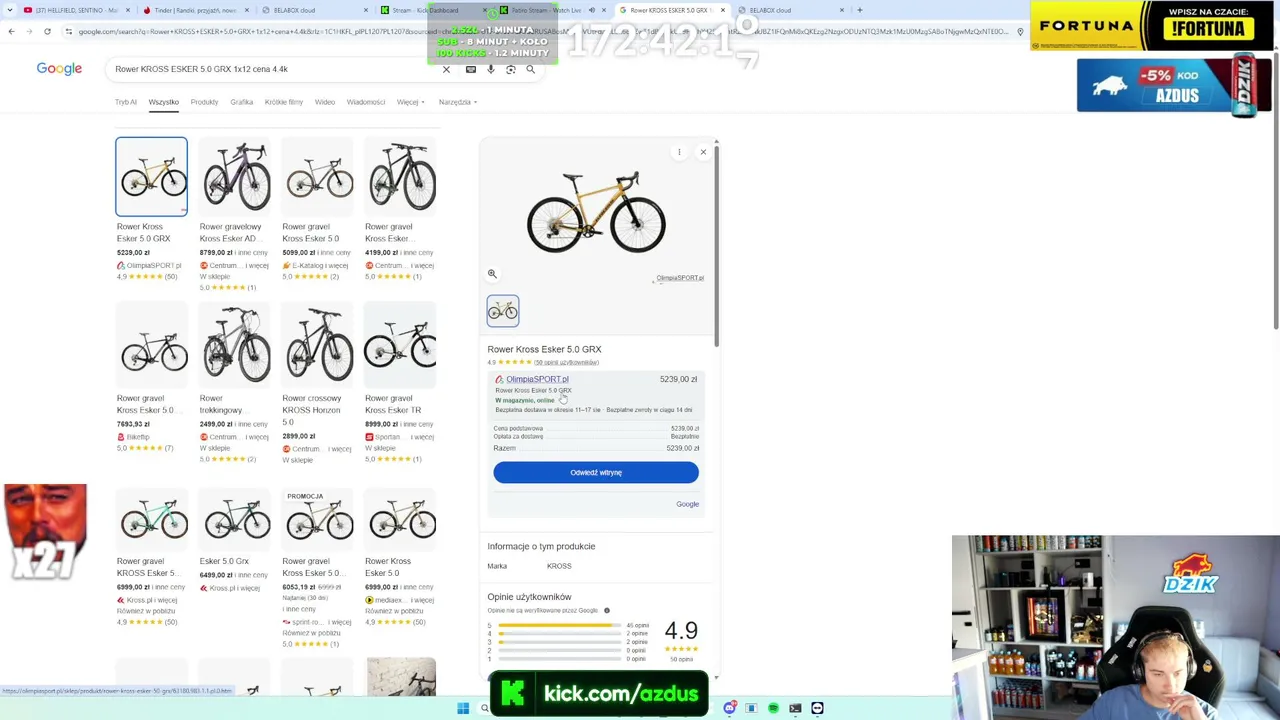Open the on-screen keyboard input tool
1280x720 pixels.
tap(471, 69)
